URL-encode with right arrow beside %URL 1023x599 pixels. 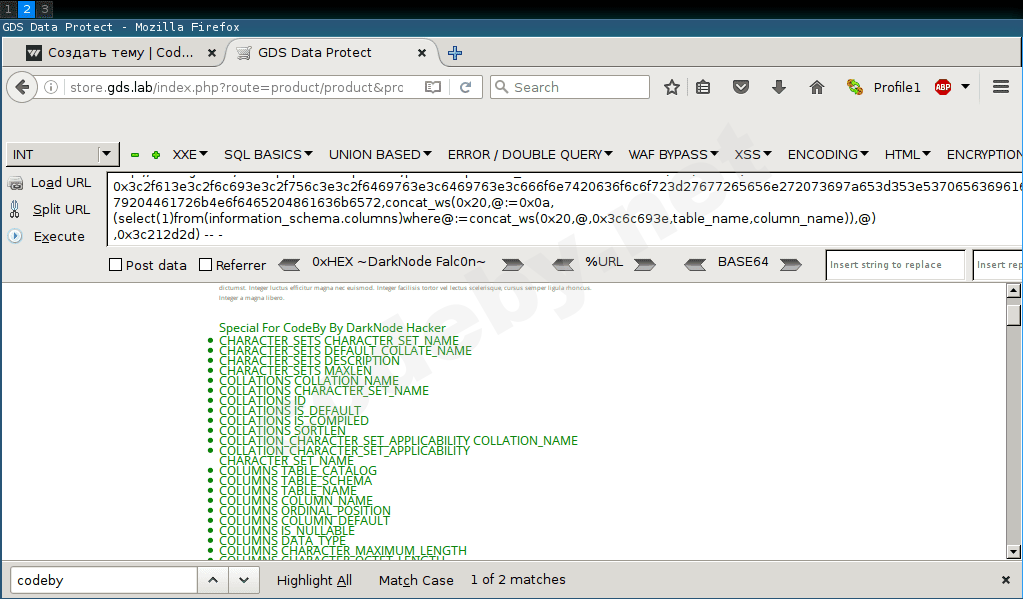645,264
